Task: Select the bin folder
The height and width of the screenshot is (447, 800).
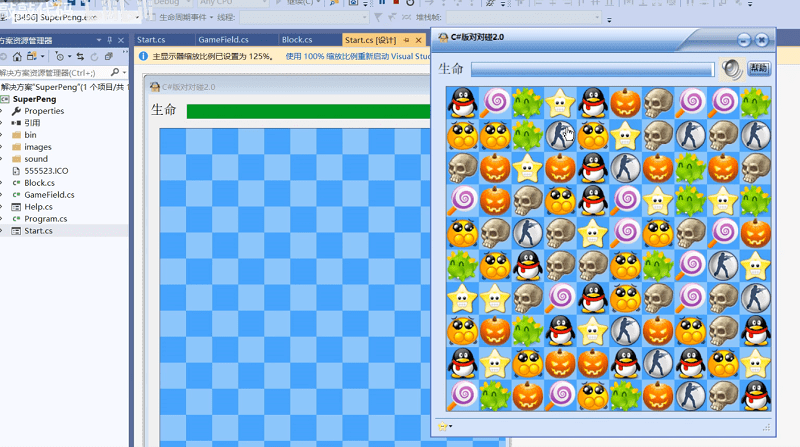Action: click(x=30, y=135)
